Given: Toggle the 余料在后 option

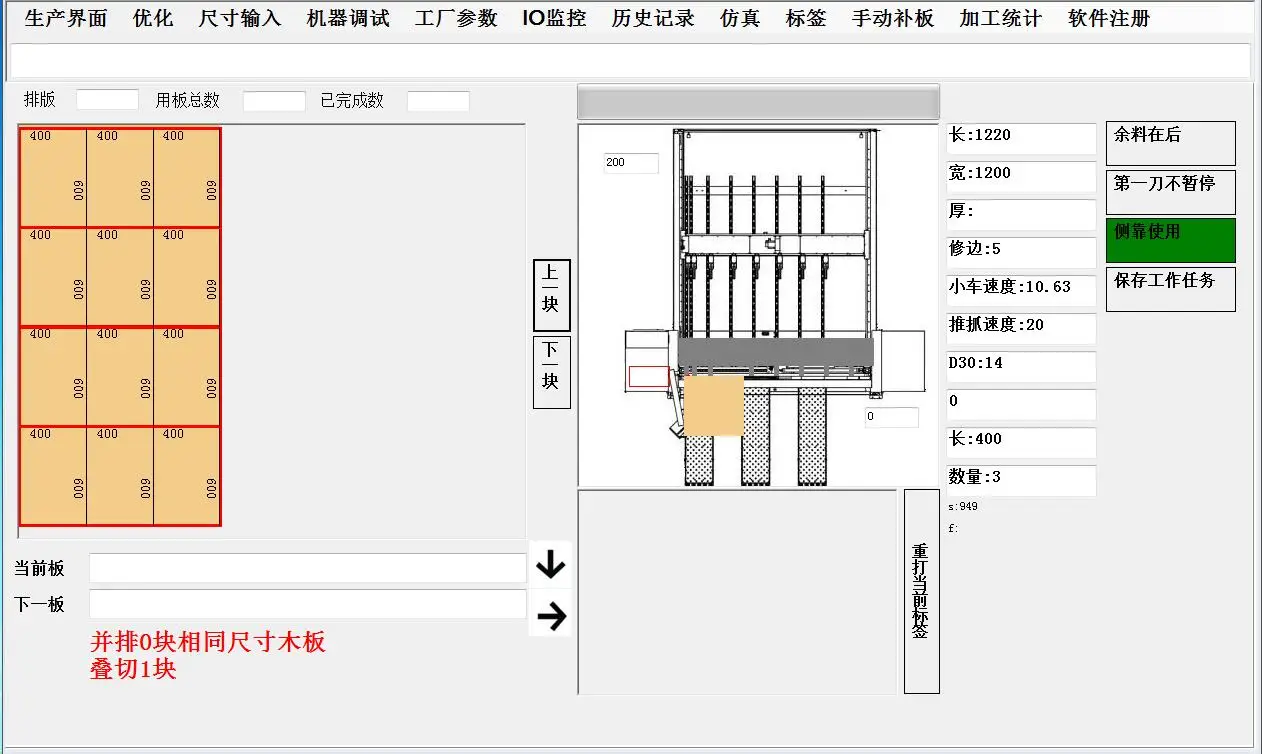Looking at the screenshot, I should coord(1170,143).
